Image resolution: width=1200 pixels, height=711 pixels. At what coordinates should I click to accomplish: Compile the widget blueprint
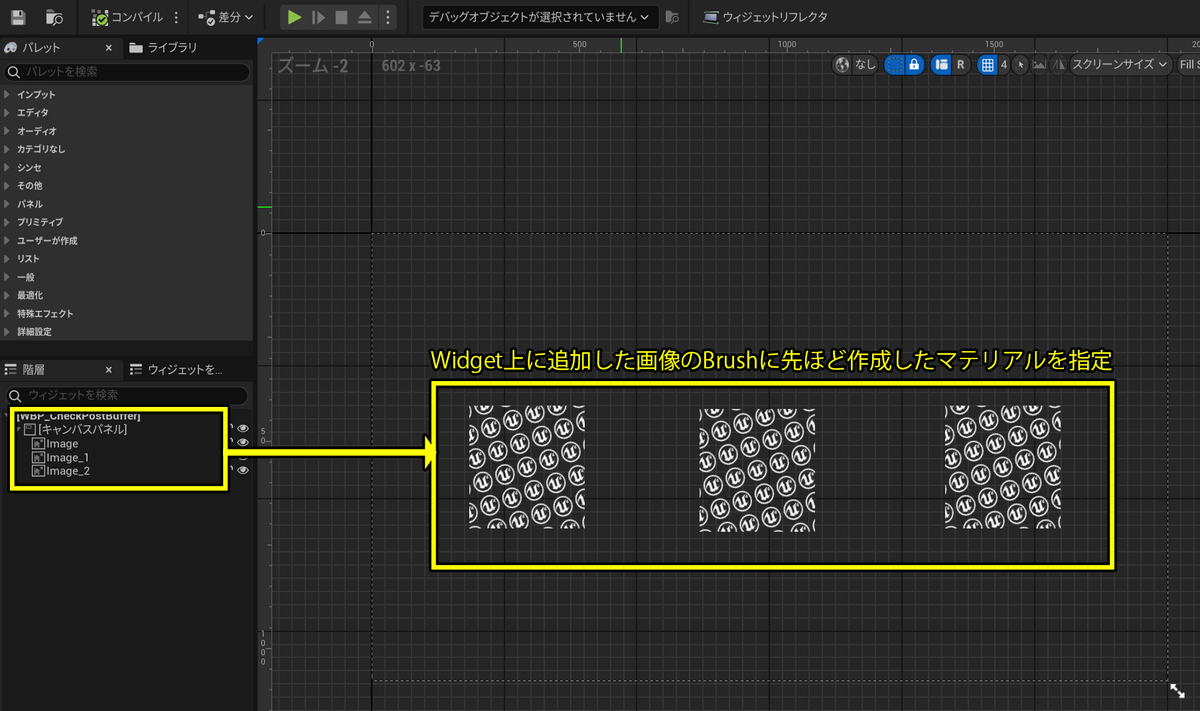tap(127, 17)
